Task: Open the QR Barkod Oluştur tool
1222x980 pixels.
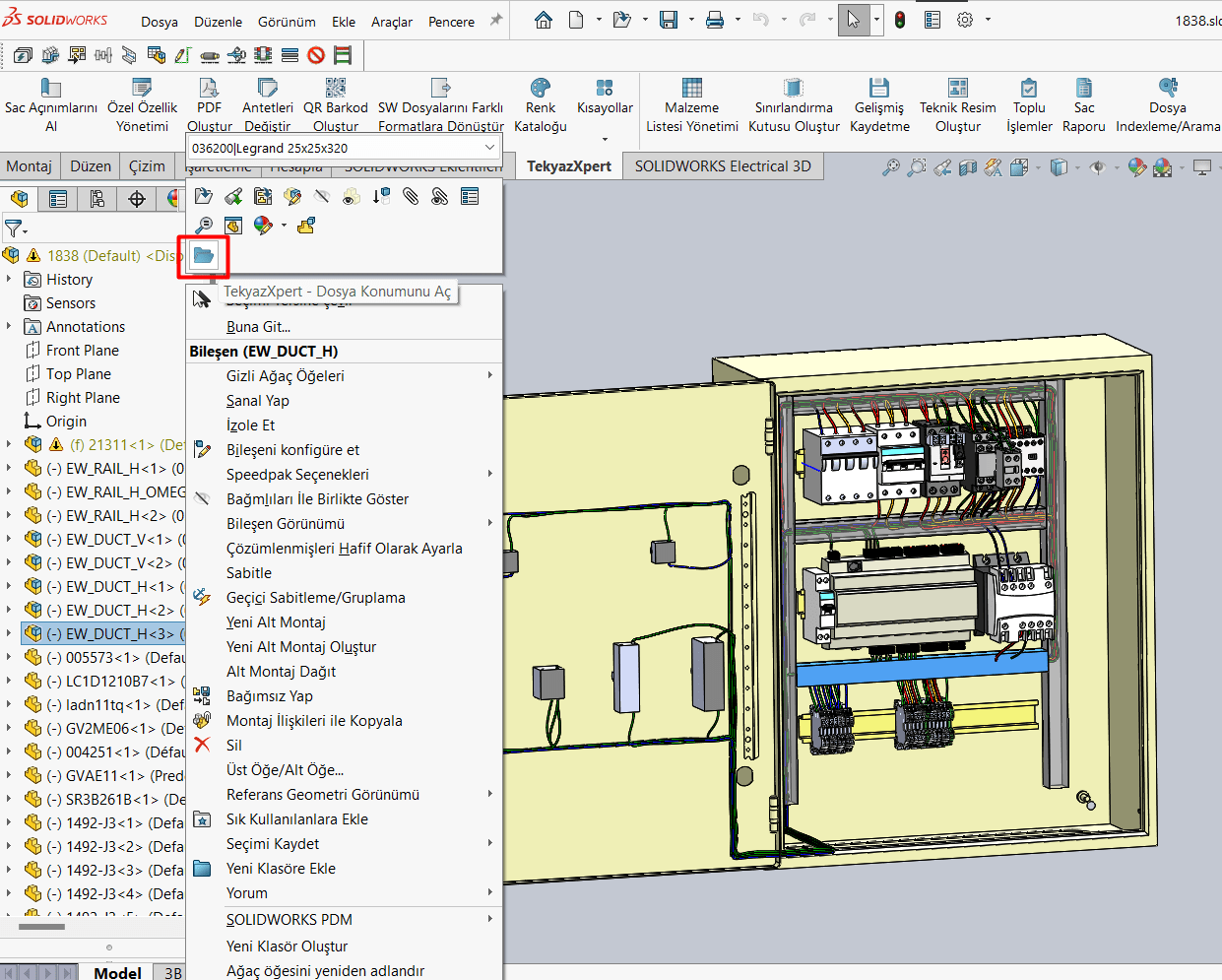Action: (x=336, y=105)
